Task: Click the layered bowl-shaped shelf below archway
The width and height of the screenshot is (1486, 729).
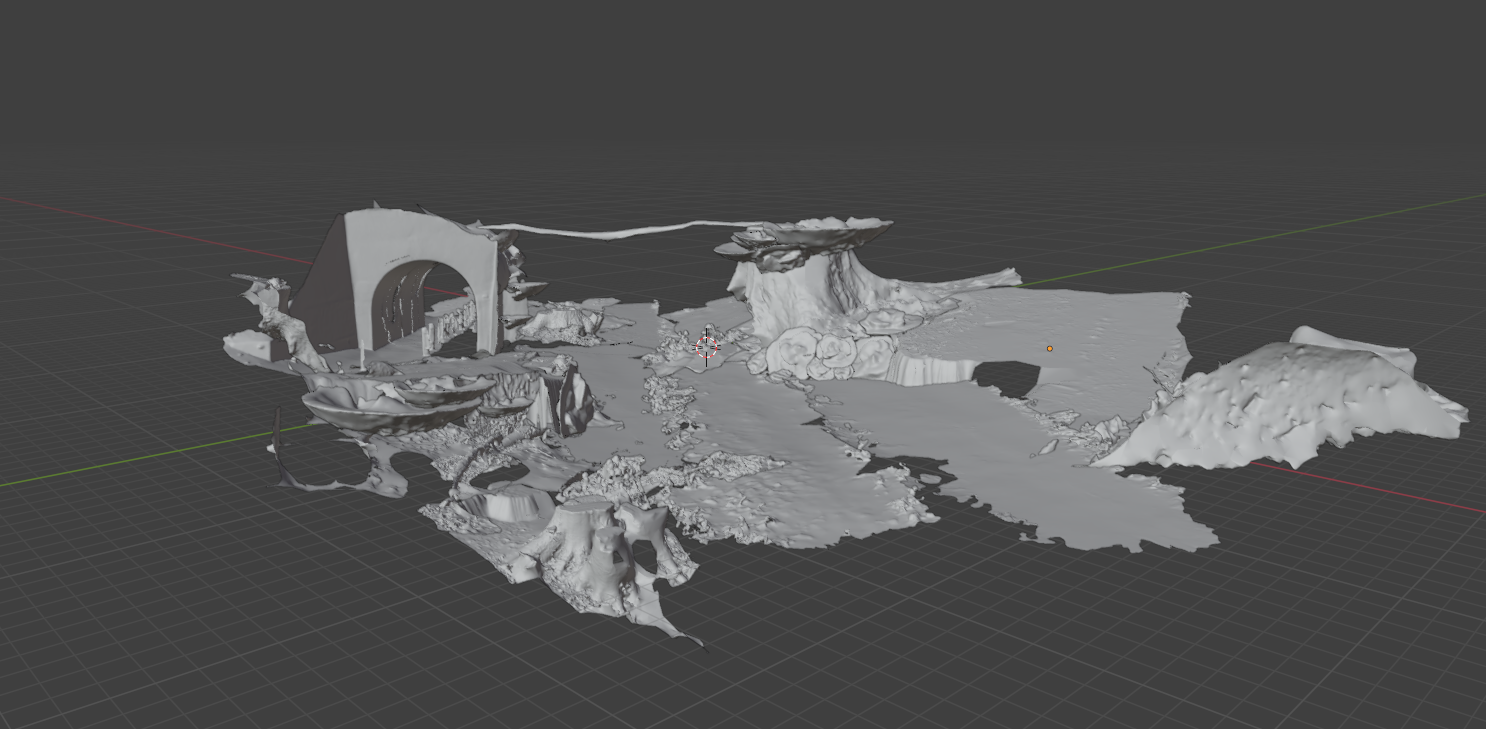Action: pyautogui.click(x=398, y=401)
